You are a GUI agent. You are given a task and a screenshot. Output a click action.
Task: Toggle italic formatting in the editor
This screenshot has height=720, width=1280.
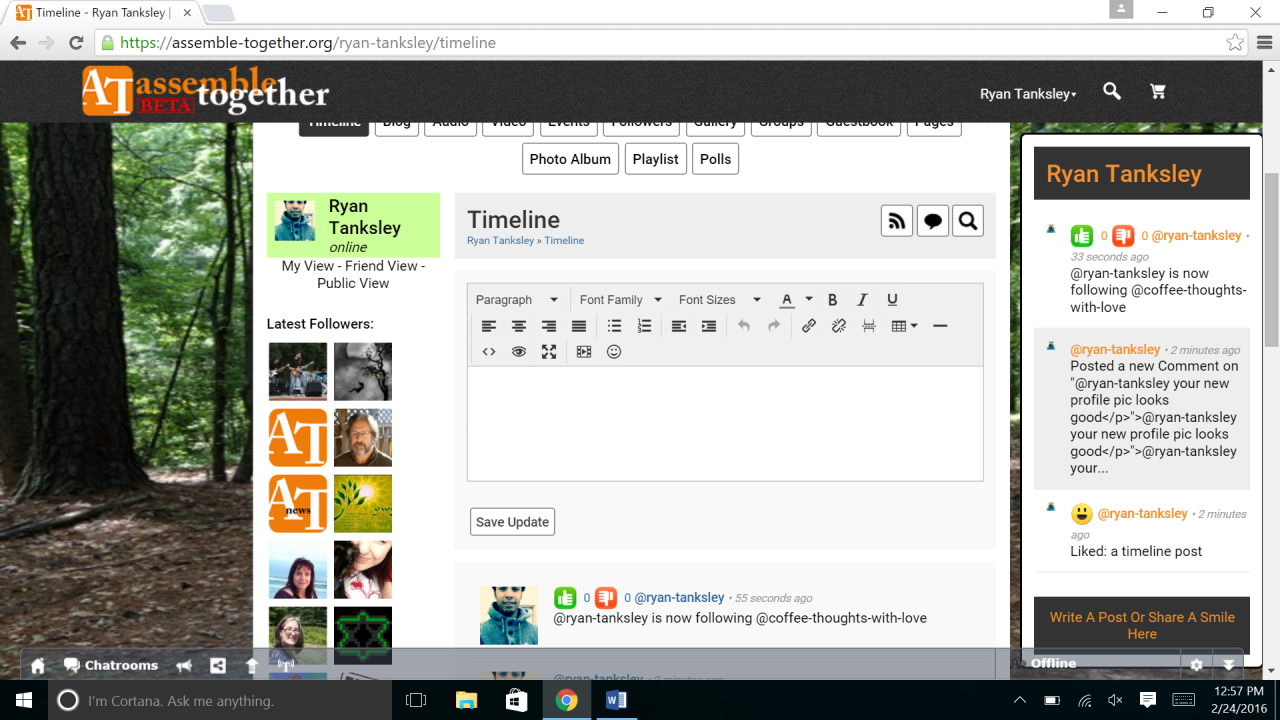pyautogui.click(x=862, y=300)
